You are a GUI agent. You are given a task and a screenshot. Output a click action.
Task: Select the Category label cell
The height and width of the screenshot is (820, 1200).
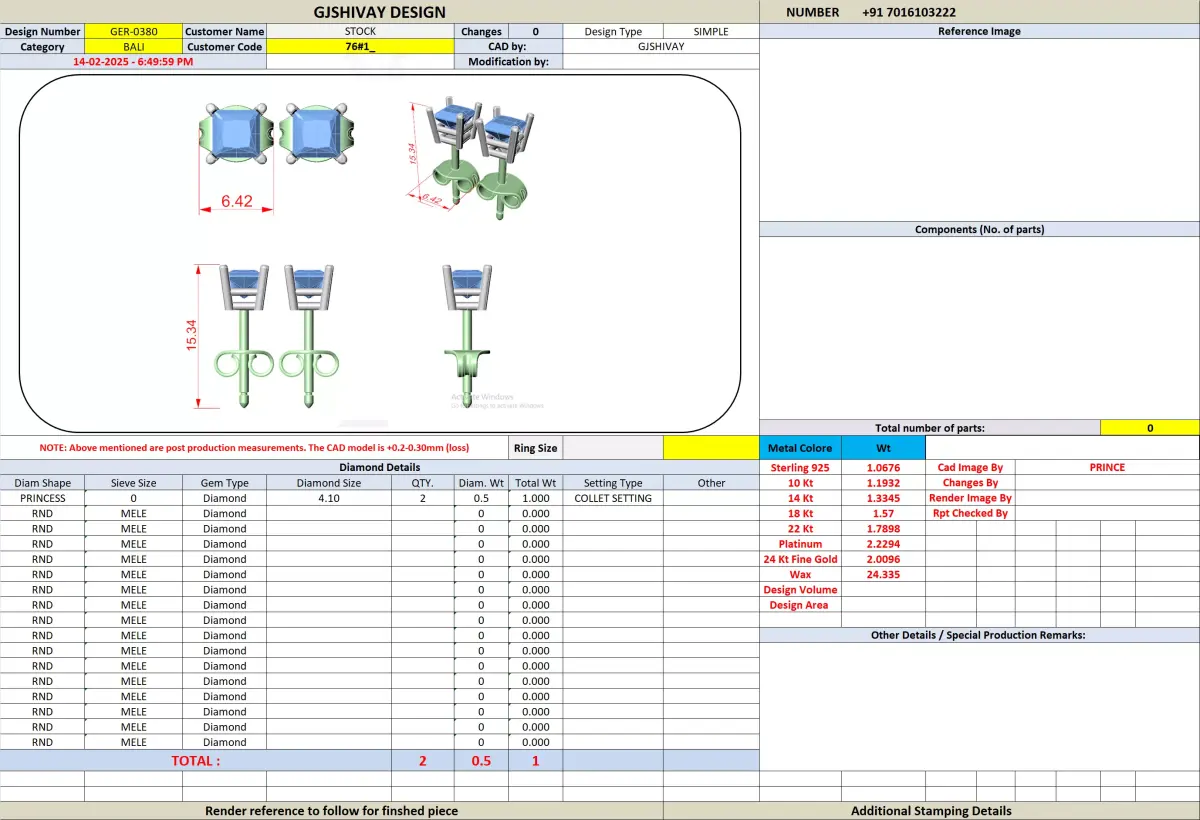tap(43, 47)
